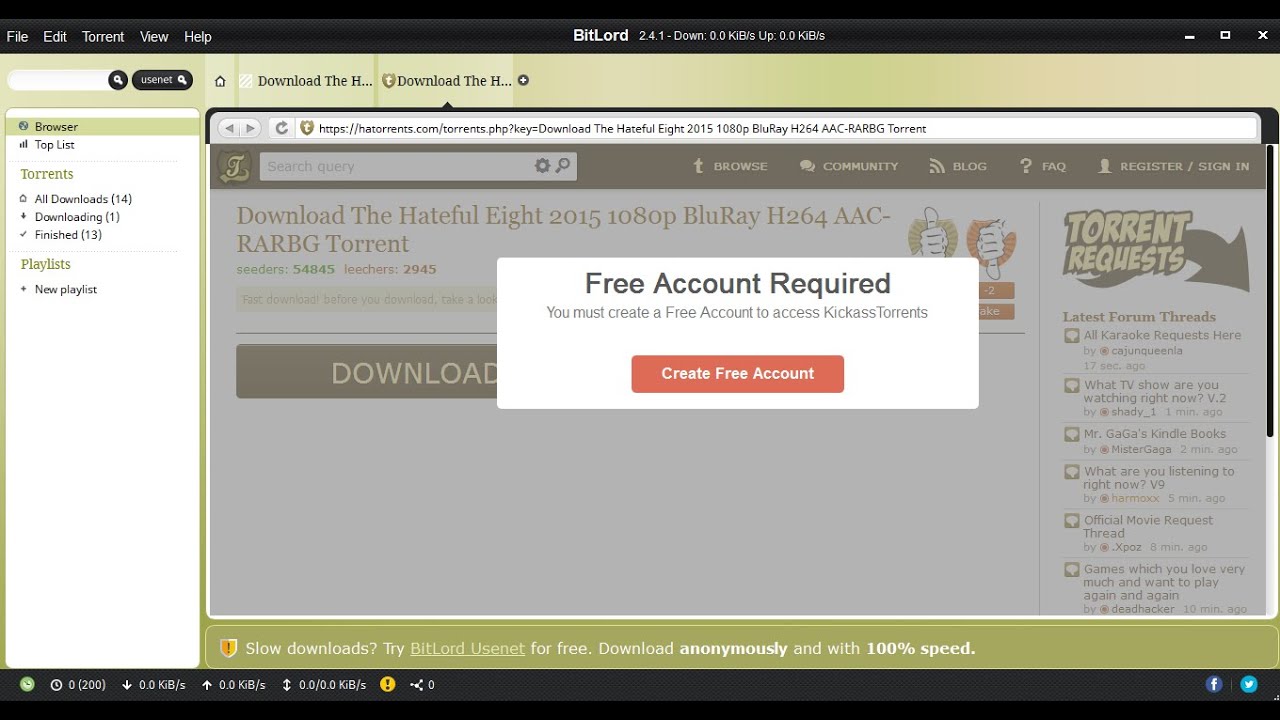
Task: Click the large DOWNLOAD button
Action: click(367, 372)
